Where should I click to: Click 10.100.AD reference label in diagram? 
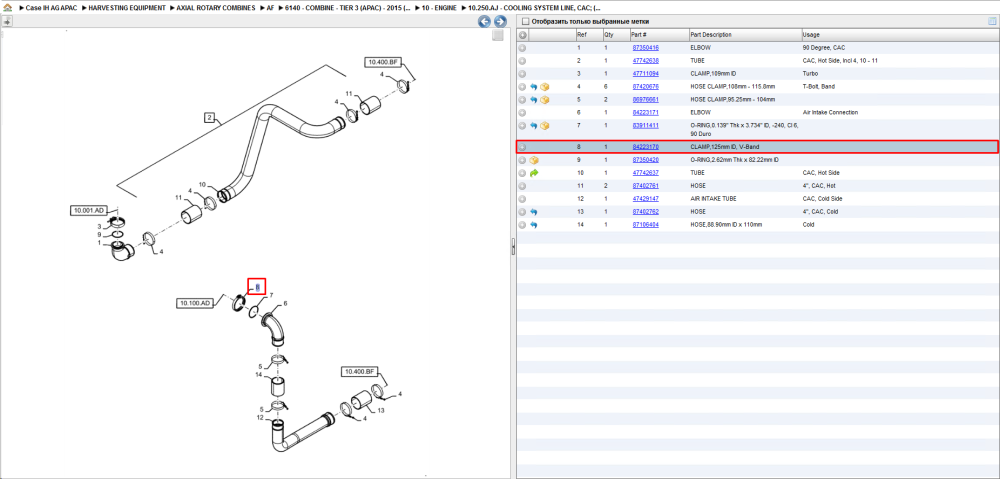[195, 303]
